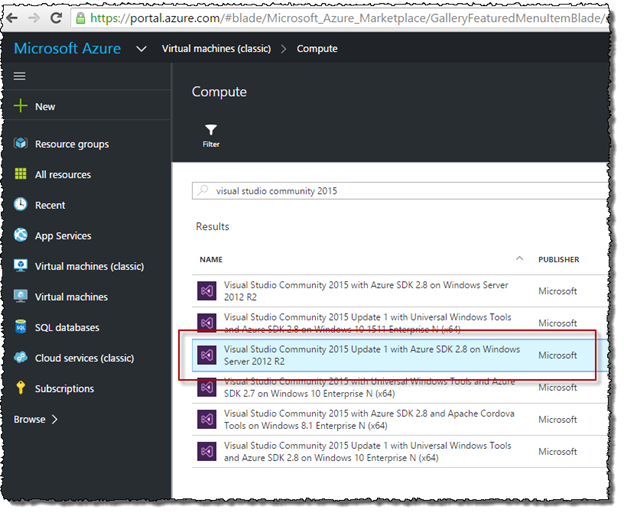Click the All resources grid icon
Image resolution: width=624 pixels, height=516 pixels.
pos(21,174)
